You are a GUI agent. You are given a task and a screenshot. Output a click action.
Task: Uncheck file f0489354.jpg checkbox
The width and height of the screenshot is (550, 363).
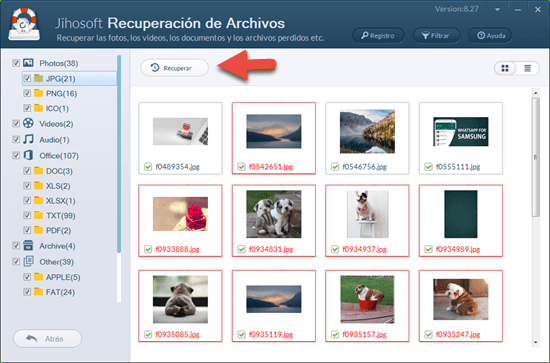tap(148, 167)
